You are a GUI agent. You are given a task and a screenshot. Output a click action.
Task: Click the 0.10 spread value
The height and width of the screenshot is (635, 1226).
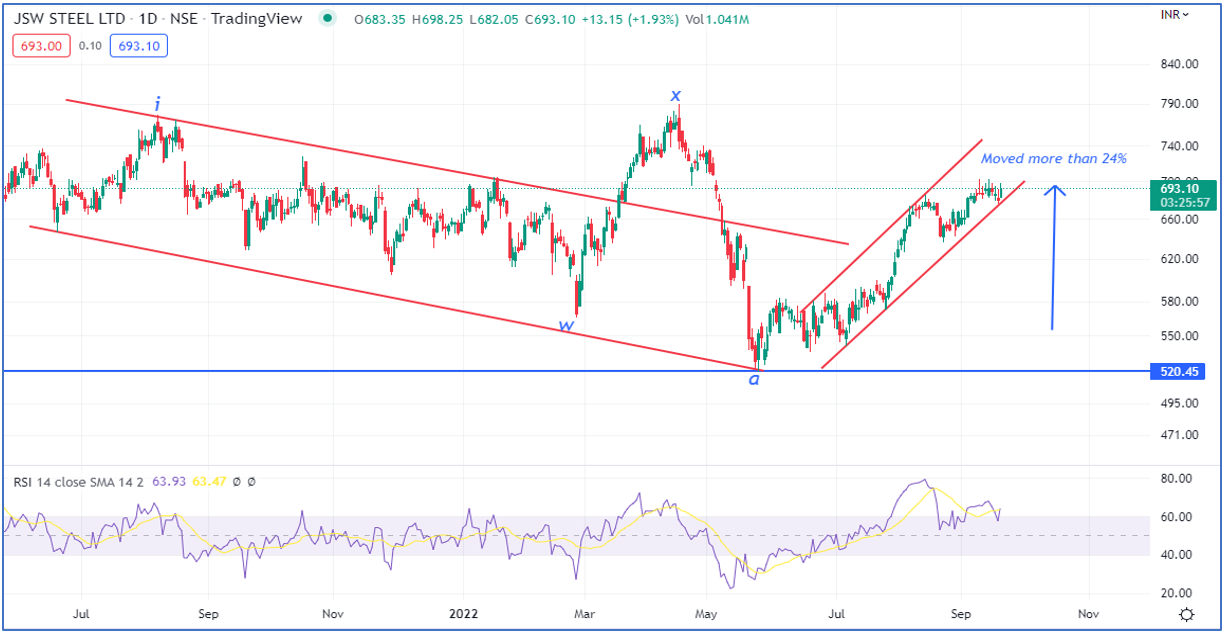91,45
